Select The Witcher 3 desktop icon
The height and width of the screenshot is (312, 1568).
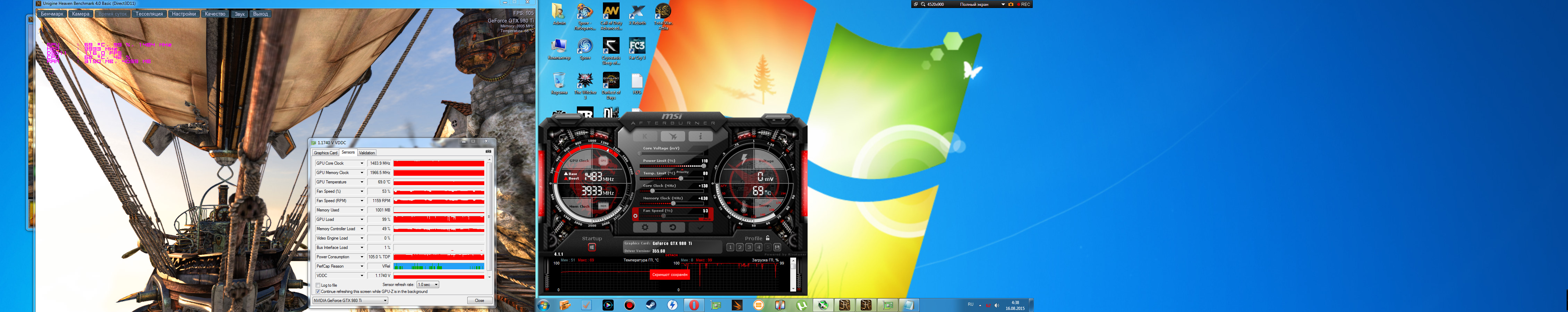(585, 86)
